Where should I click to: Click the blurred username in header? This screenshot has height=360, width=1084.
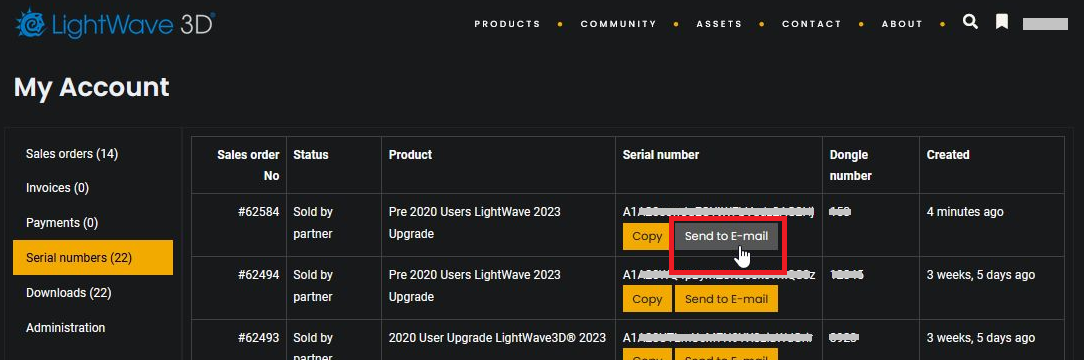click(1045, 23)
